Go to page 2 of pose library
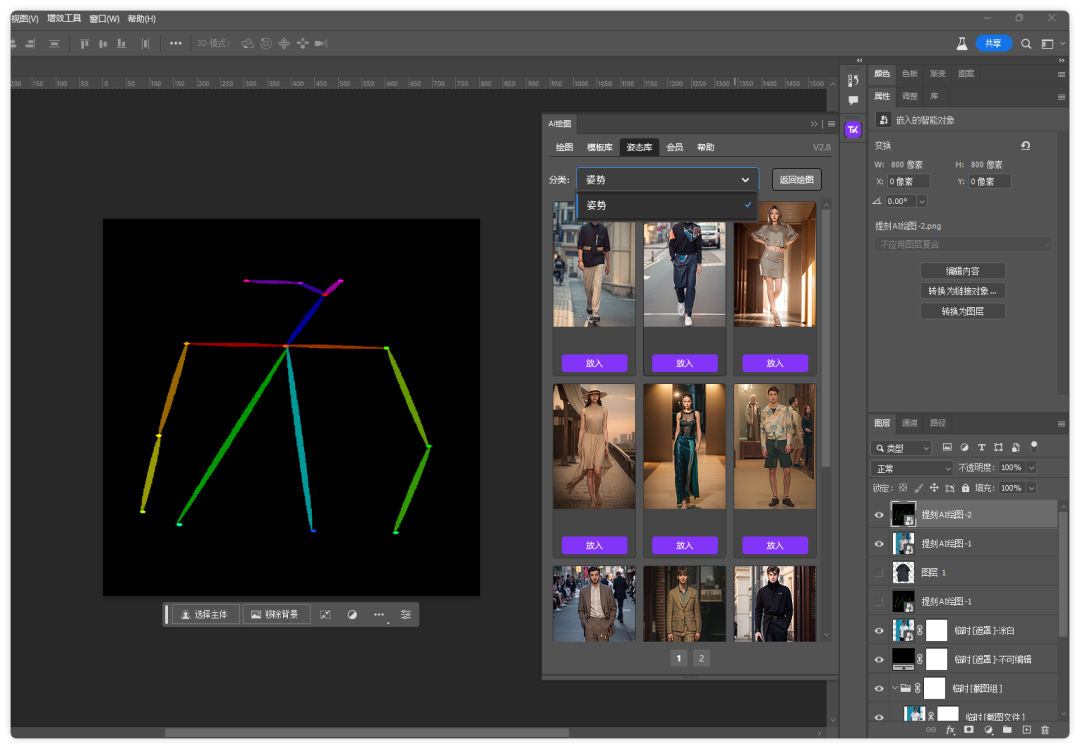1080x749 pixels. point(701,658)
